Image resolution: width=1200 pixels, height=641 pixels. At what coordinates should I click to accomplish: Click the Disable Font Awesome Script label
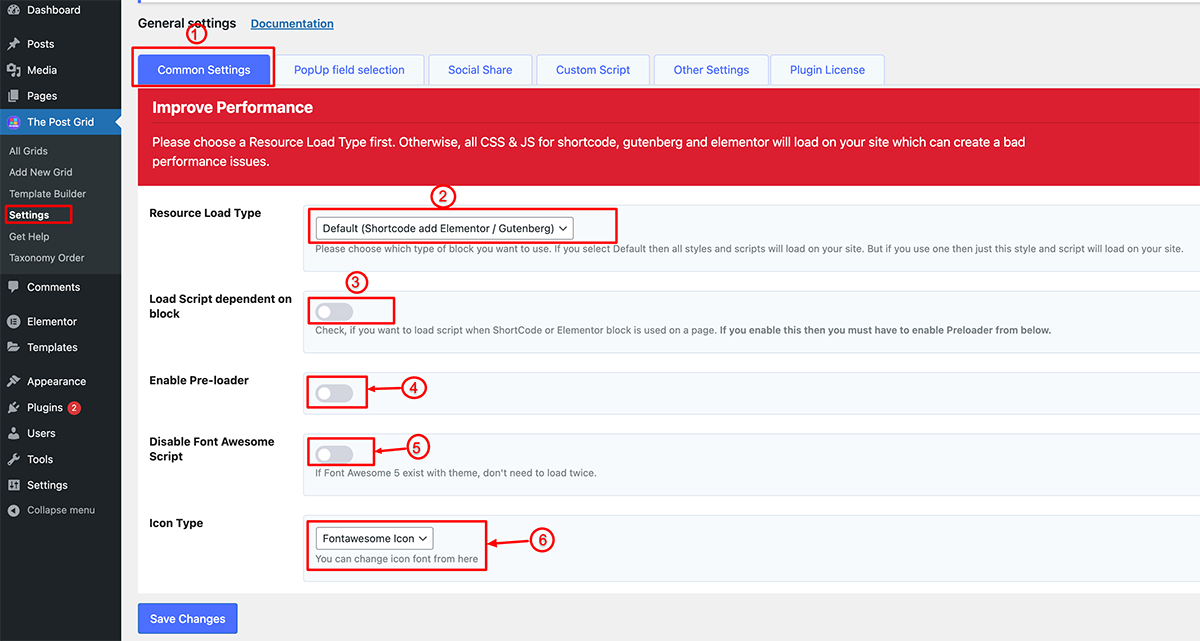tap(211, 449)
